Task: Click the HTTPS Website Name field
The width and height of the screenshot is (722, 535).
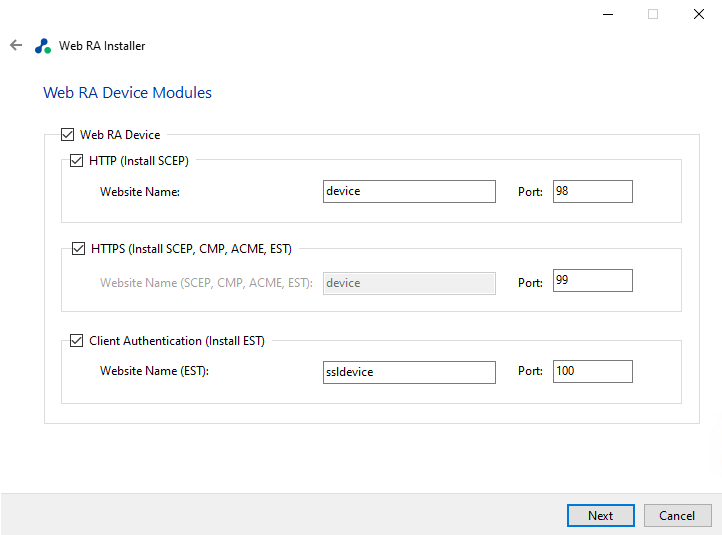Action: point(409,283)
